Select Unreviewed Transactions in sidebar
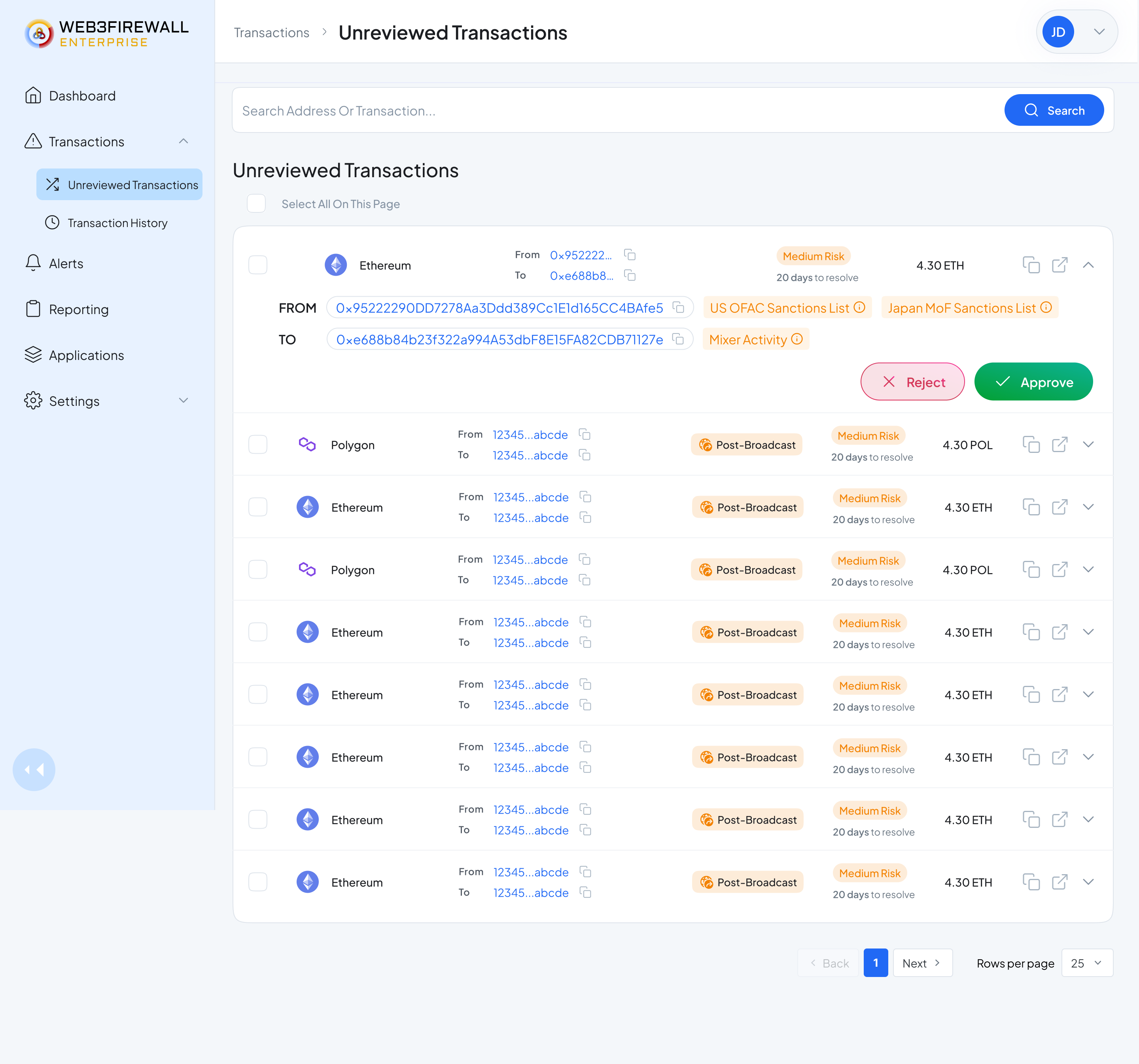The width and height of the screenshot is (1139, 1064). point(119,184)
